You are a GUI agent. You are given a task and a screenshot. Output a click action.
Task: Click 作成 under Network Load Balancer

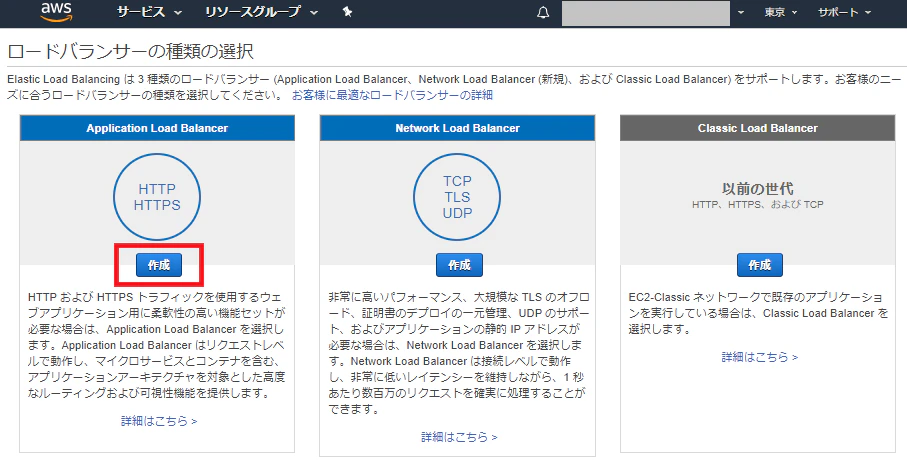point(459,265)
